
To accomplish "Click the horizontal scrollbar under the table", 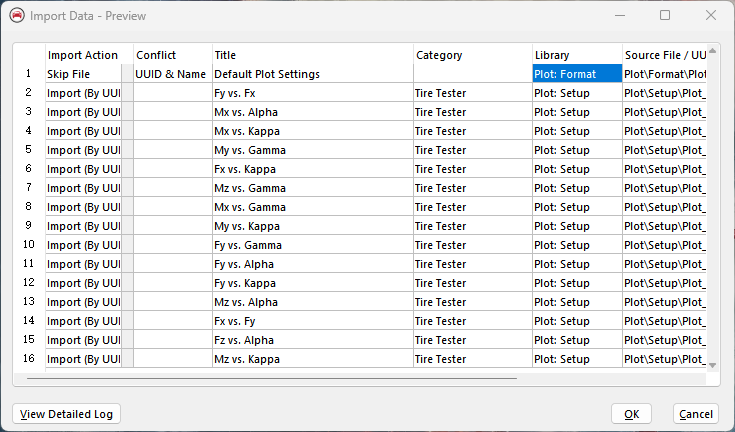I will (x=272, y=378).
